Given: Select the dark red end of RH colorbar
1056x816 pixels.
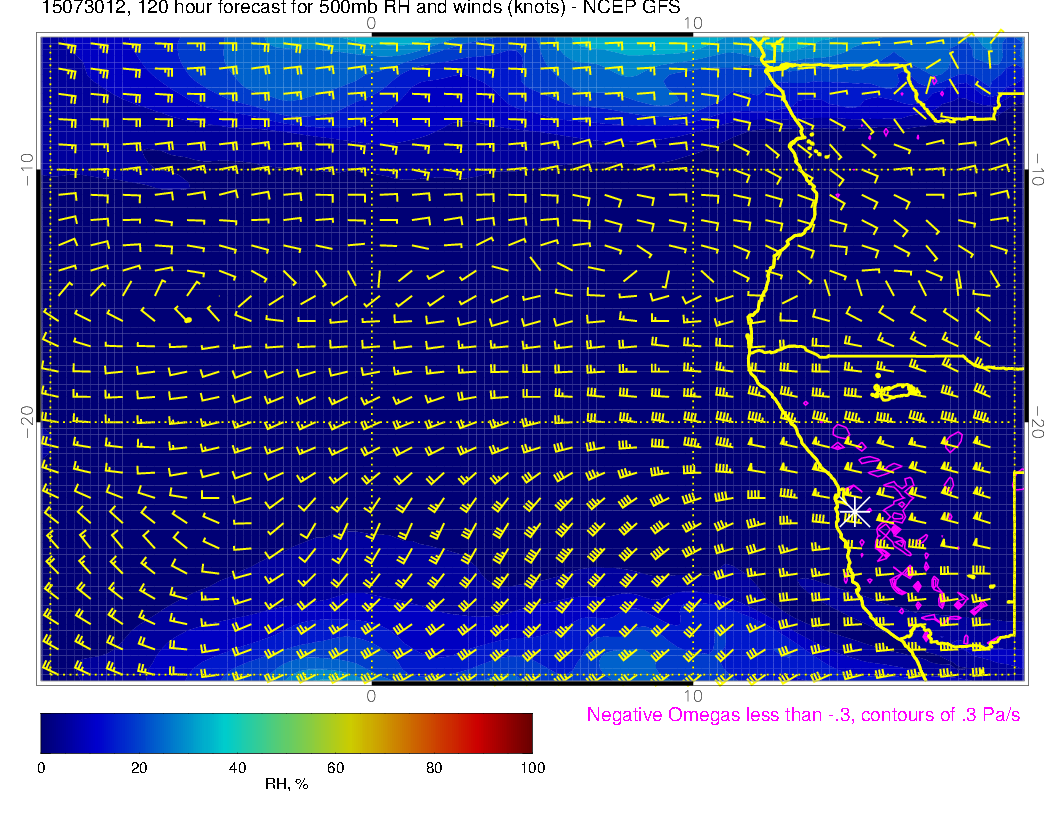Looking at the screenshot, I should pos(525,732).
